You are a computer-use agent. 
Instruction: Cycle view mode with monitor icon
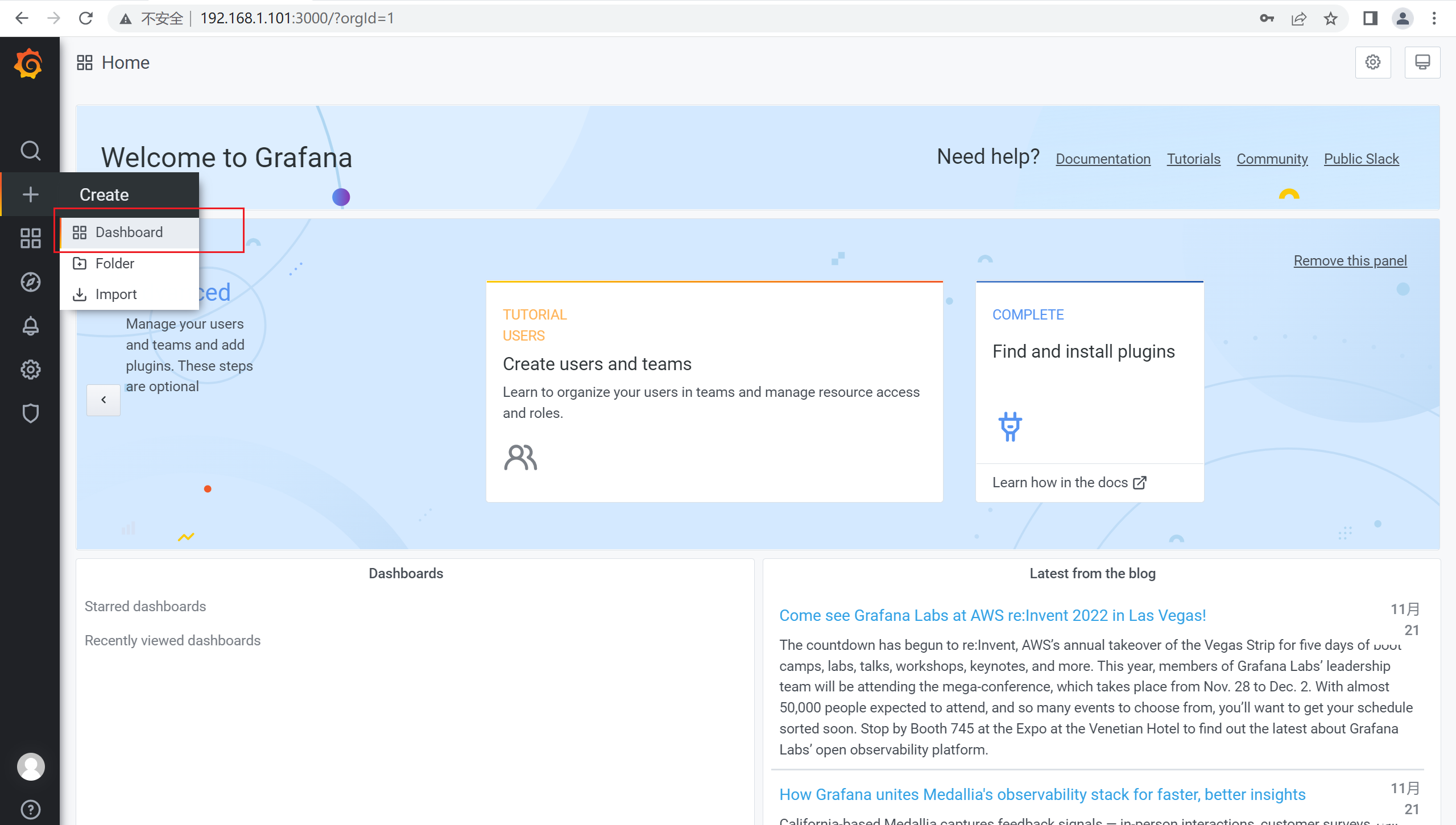tap(1422, 63)
